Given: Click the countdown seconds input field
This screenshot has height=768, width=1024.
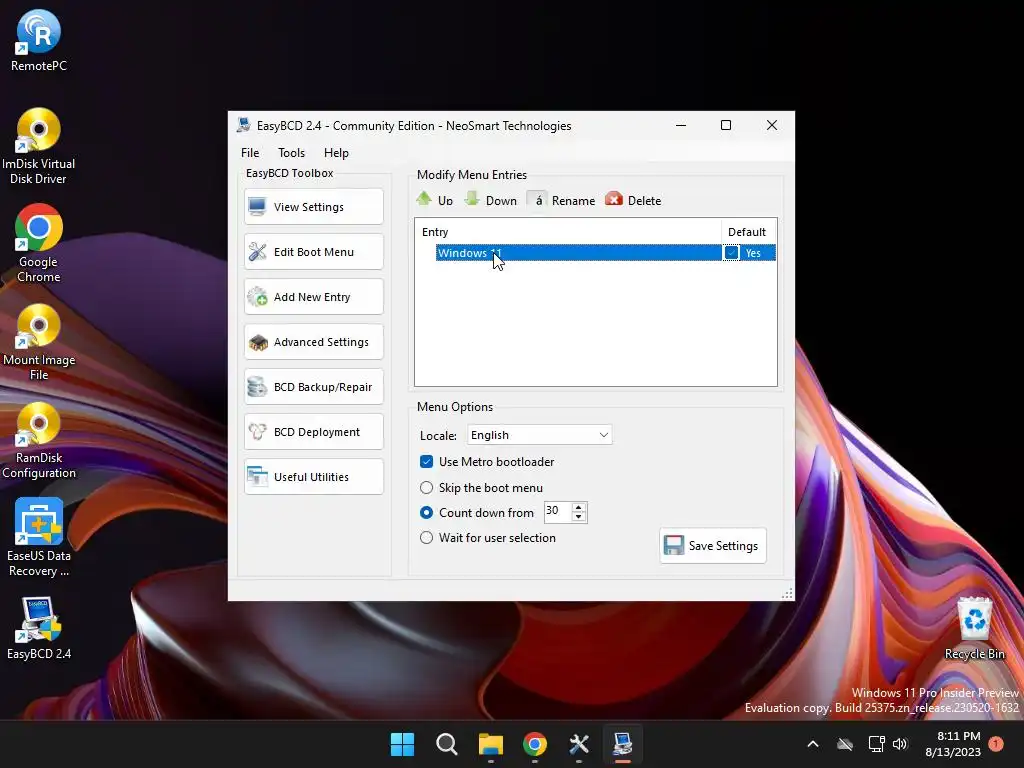Looking at the screenshot, I should pyautogui.click(x=557, y=511).
